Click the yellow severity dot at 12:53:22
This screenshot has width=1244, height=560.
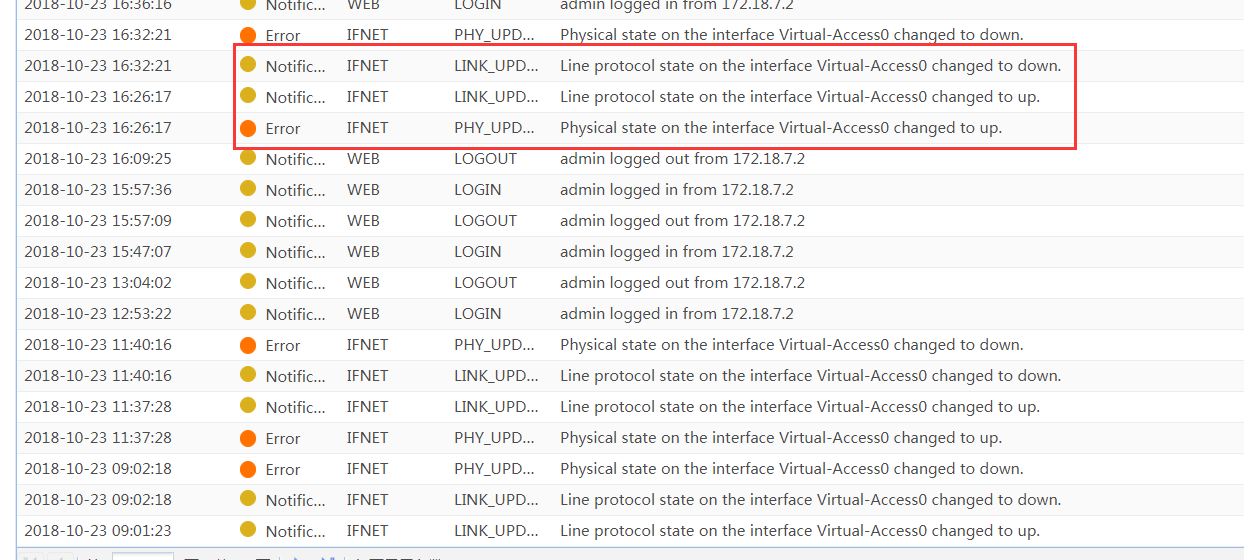pyautogui.click(x=248, y=314)
